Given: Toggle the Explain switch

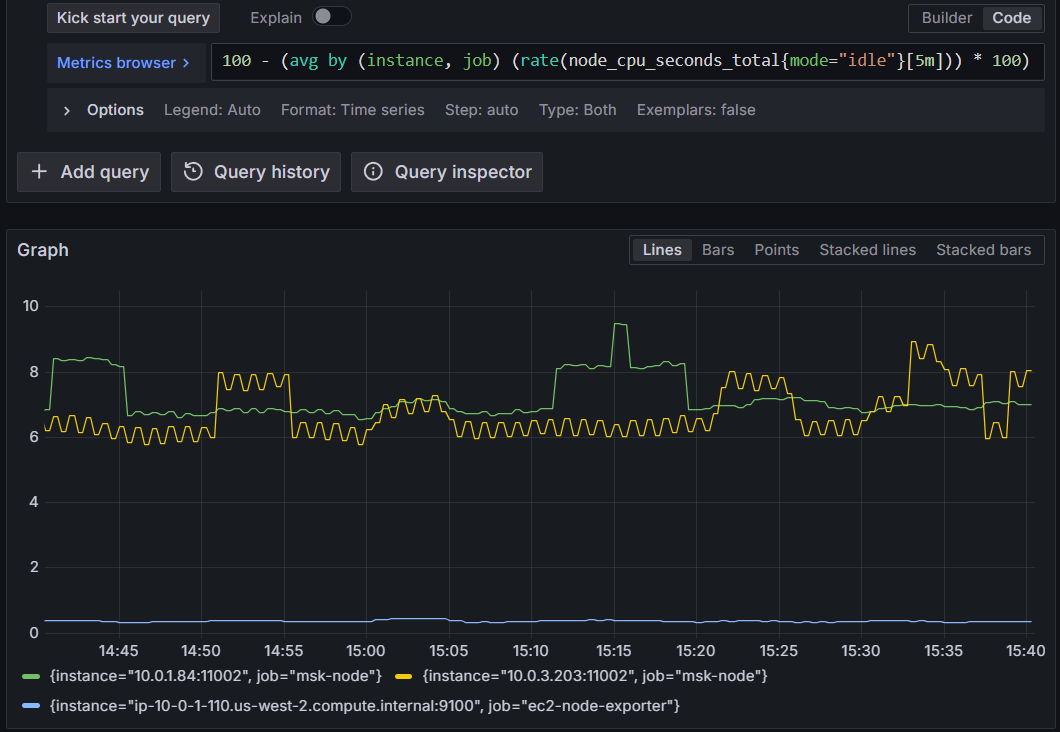Looking at the screenshot, I should pyautogui.click(x=331, y=17).
